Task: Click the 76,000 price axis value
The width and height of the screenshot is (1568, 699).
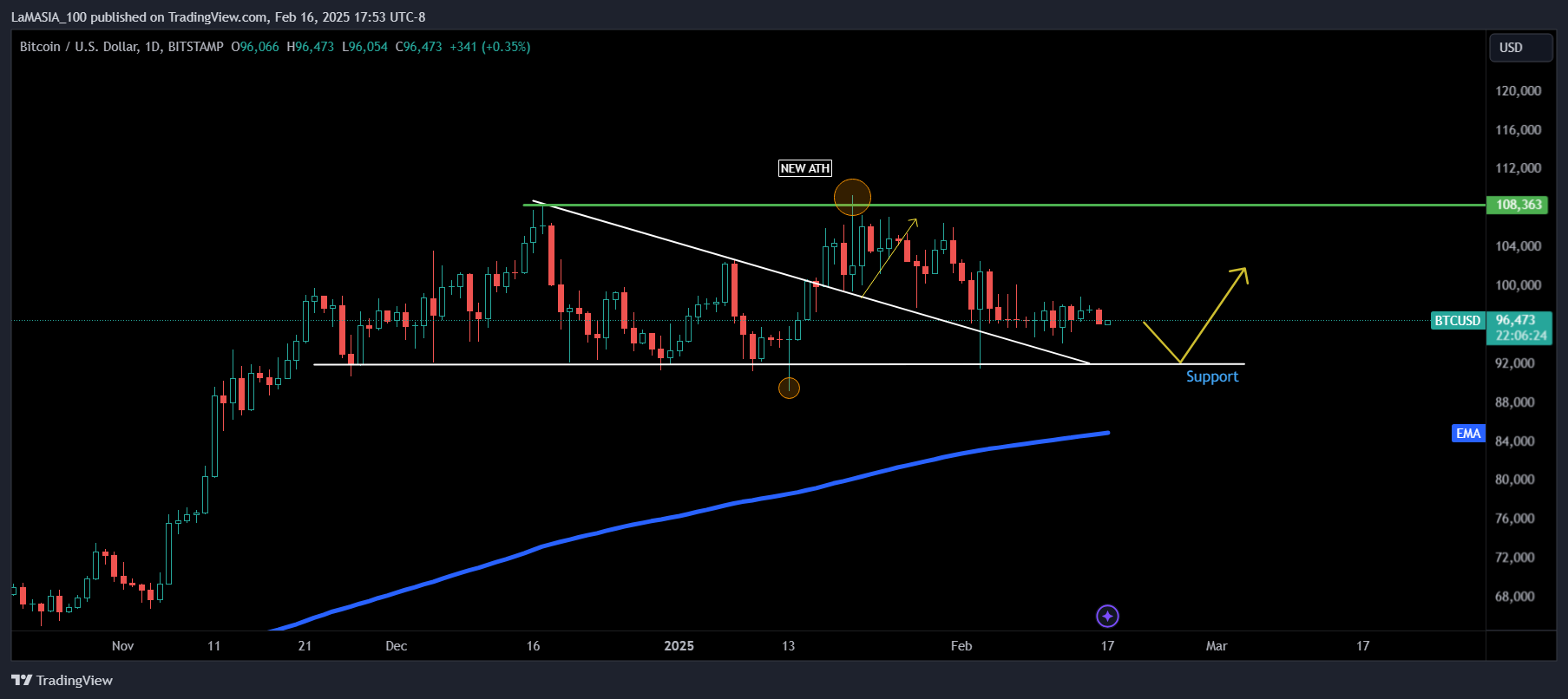Action: pyautogui.click(x=1515, y=519)
